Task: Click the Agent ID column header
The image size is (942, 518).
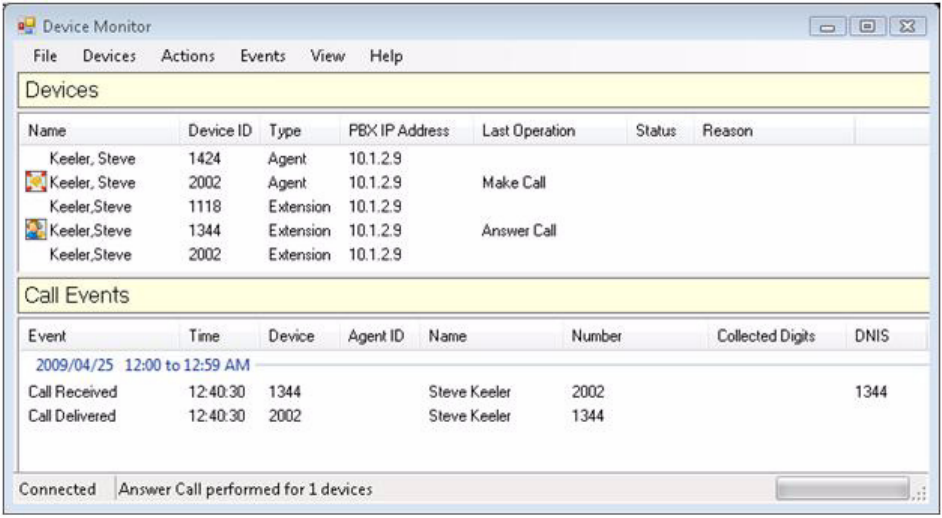Action: click(x=381, y=336)
